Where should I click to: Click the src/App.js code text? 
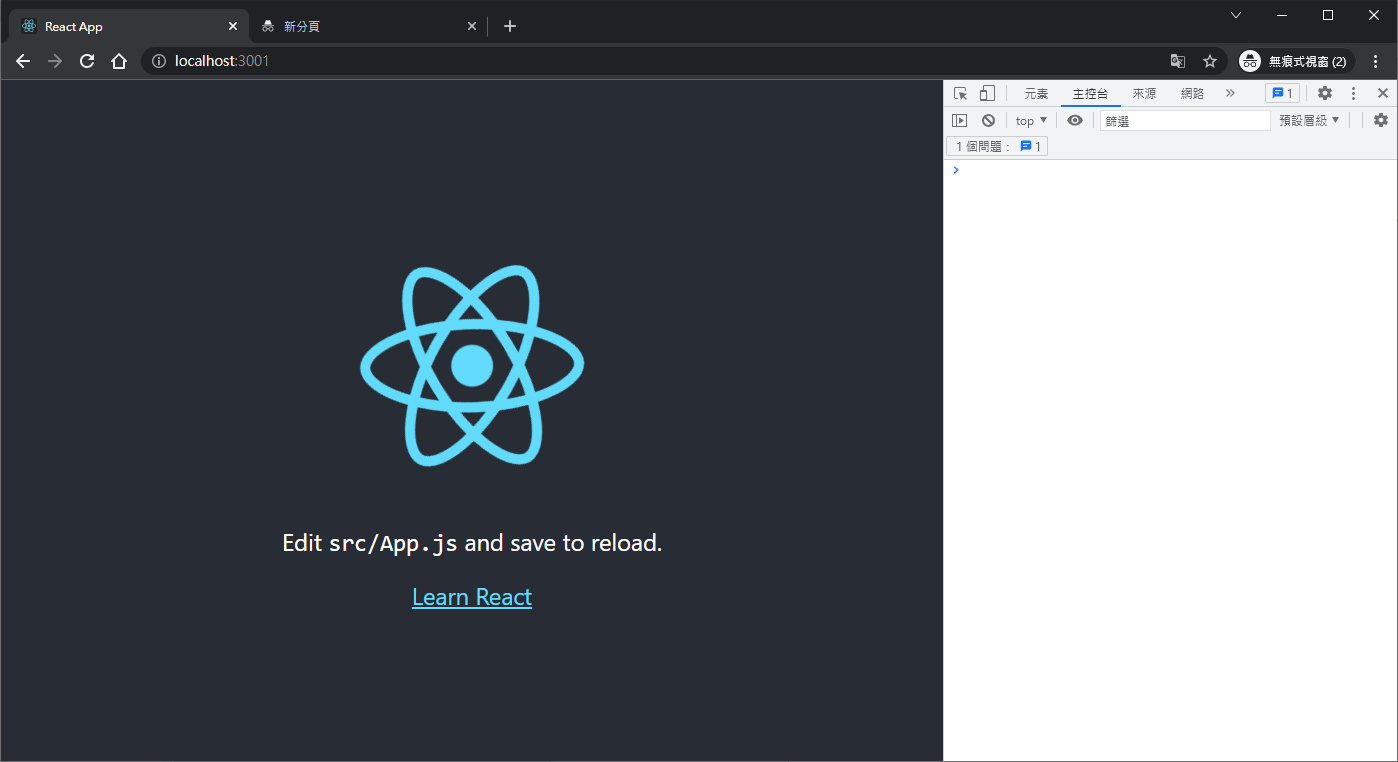click(x=393, y=544)
